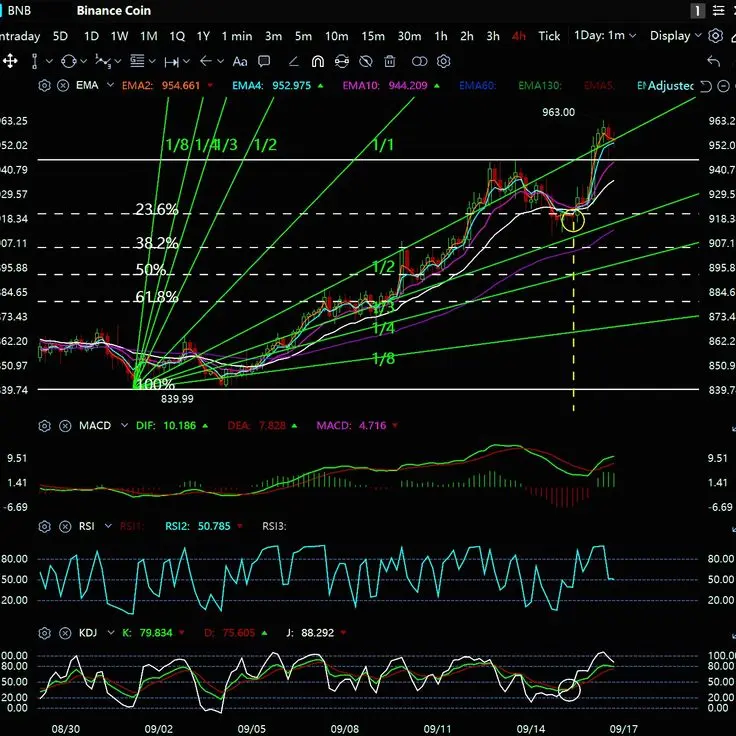The height and width of the screenshot is (736, 736).
Task: Open the 1Day: 1m dropdown
Action: [605, 36]
